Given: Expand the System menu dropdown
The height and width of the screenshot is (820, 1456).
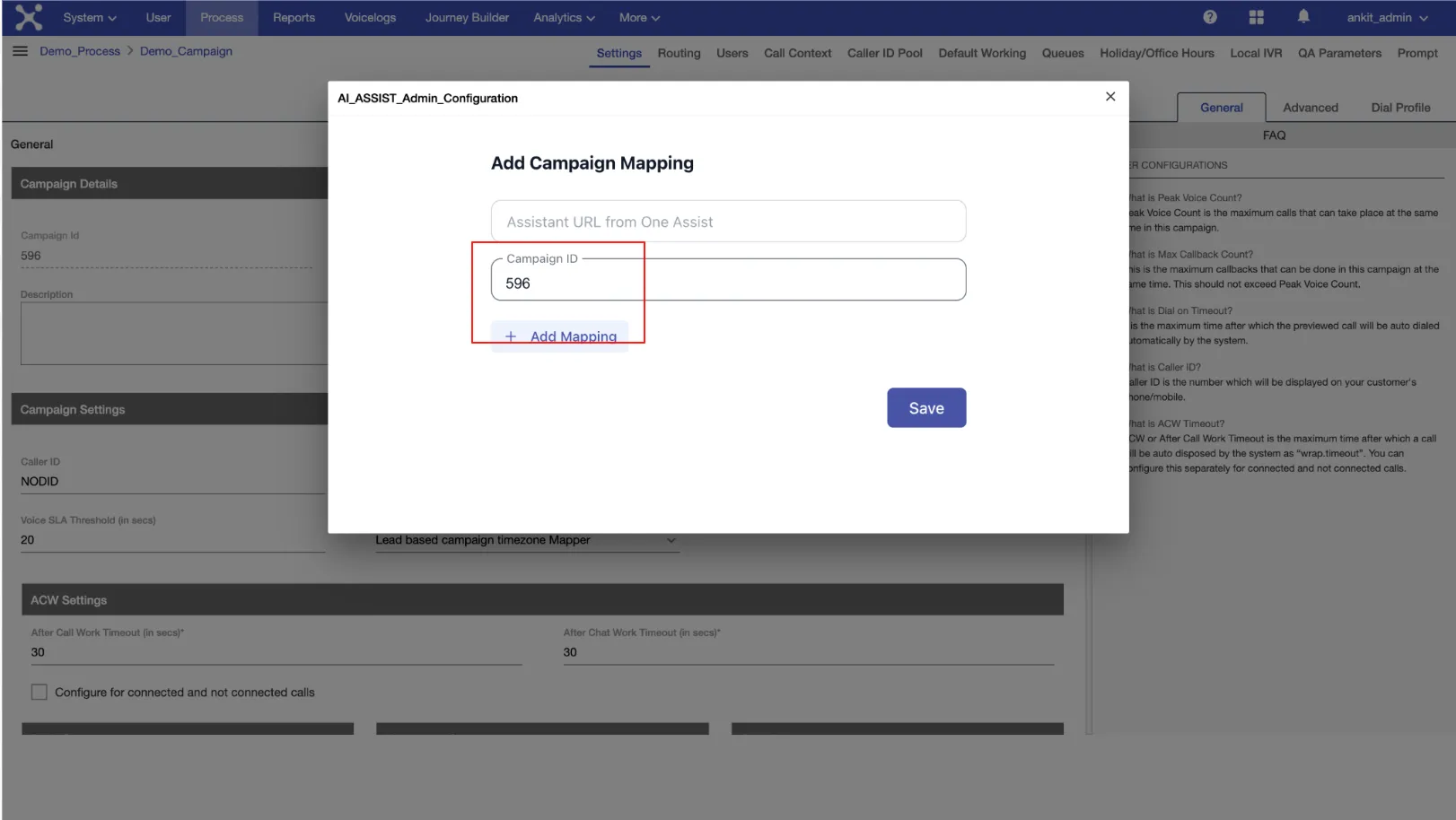Looking at the screenshot, I should pos(90,18).
